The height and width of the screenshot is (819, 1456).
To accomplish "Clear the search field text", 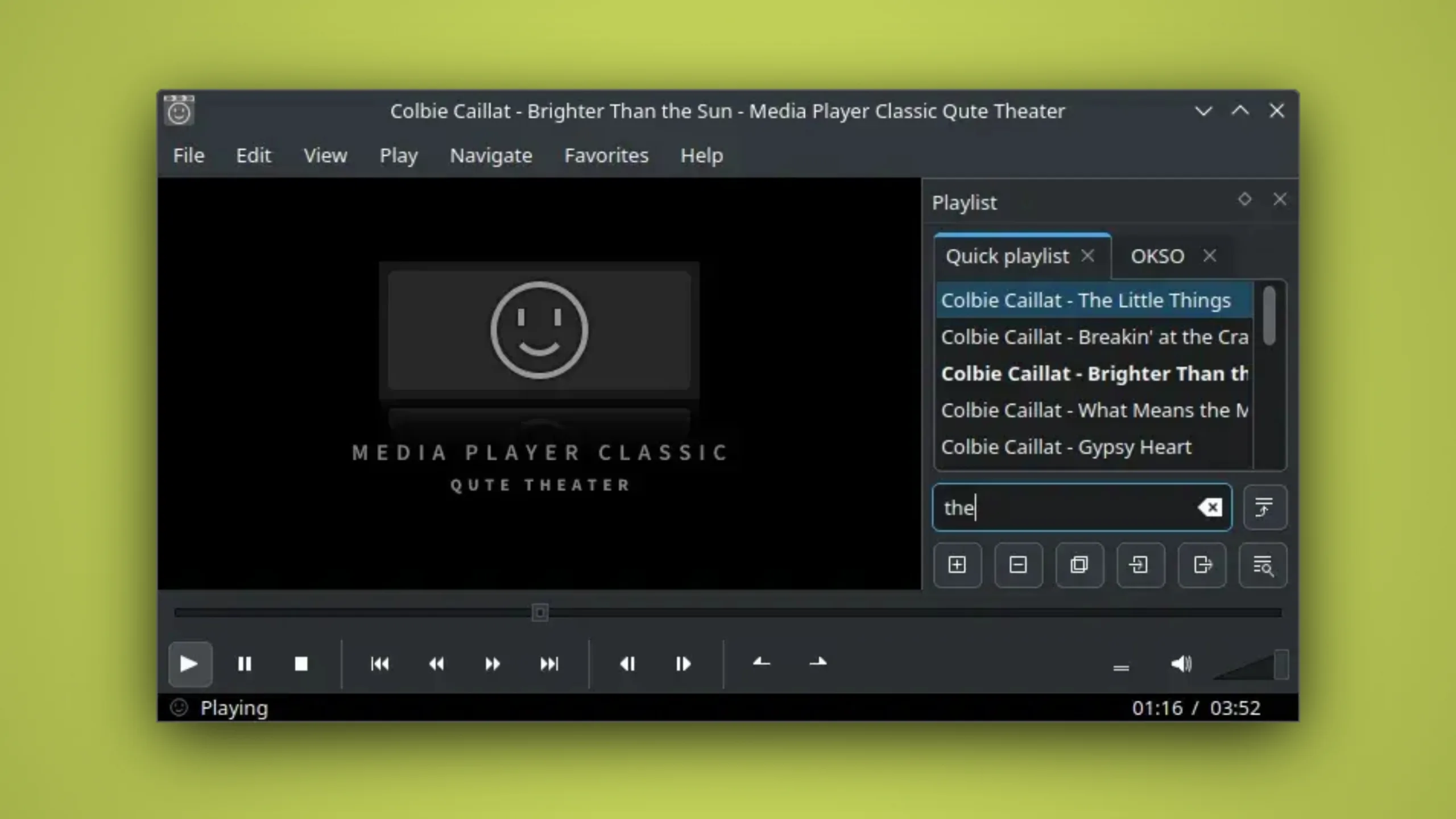I will (1210, 507).
